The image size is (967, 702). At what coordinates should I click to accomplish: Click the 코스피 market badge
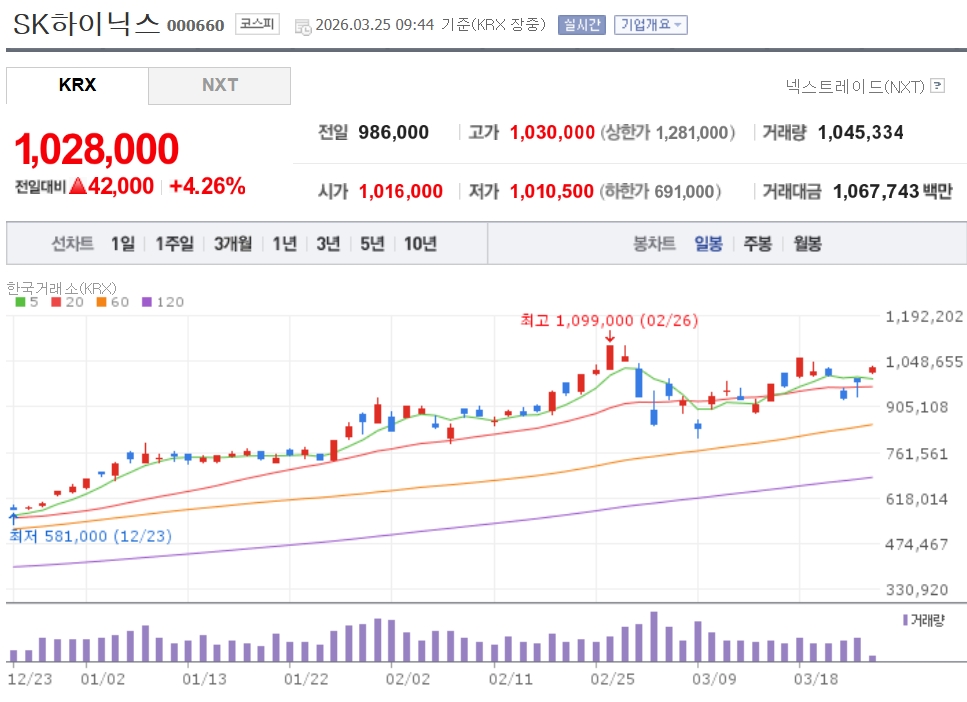pyautogui.click(x=258, y=25)
